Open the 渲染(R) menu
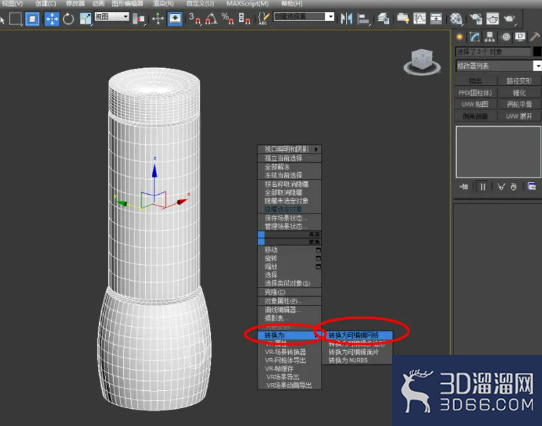The width and height of the screenshot is (542, 426). [x=163, y=4]
